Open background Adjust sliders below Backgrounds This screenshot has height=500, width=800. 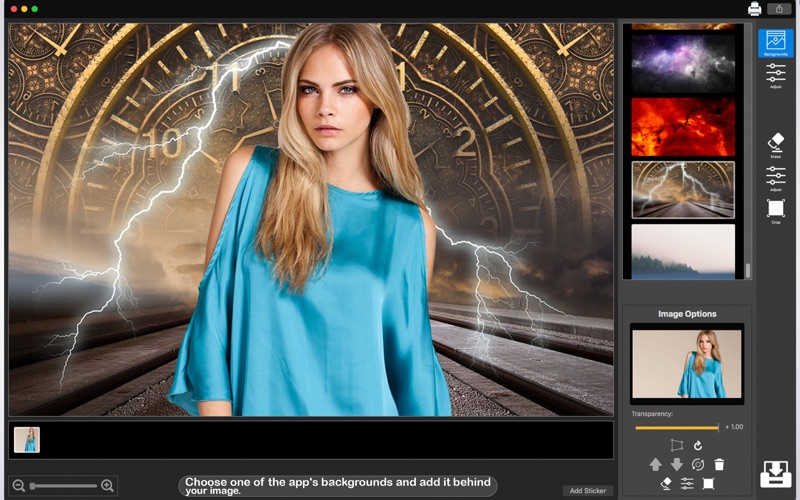[776, 76]
